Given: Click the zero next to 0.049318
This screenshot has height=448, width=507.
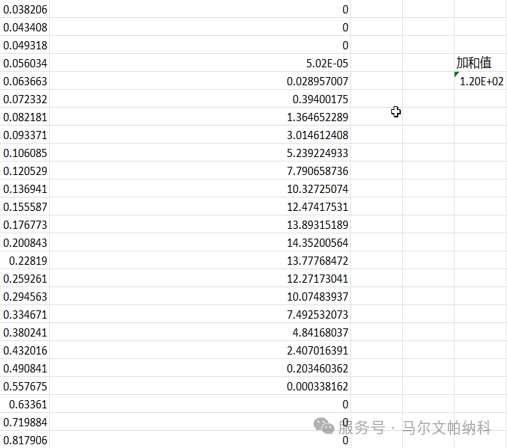Looking at the screenshot, I should coord(345,45).
